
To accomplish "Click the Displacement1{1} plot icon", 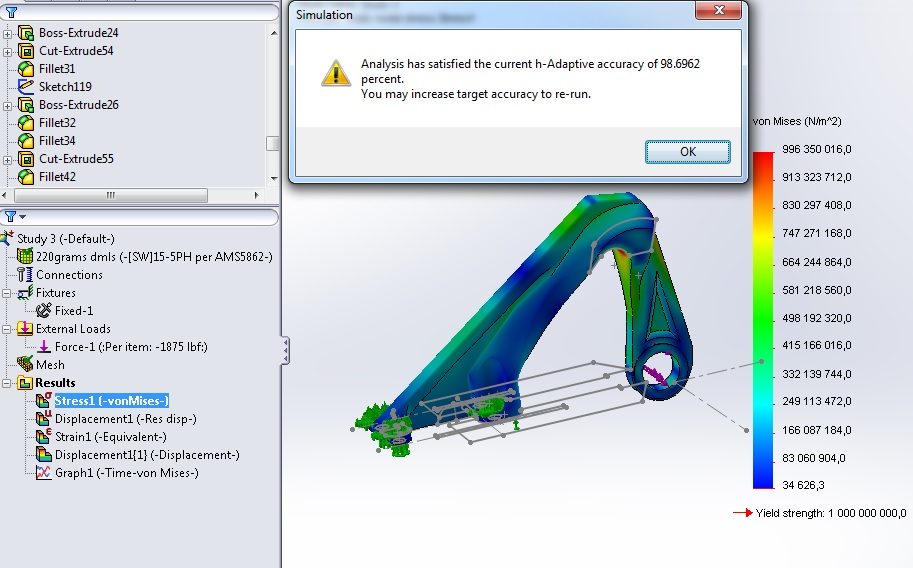I will (x=44, y=454).
